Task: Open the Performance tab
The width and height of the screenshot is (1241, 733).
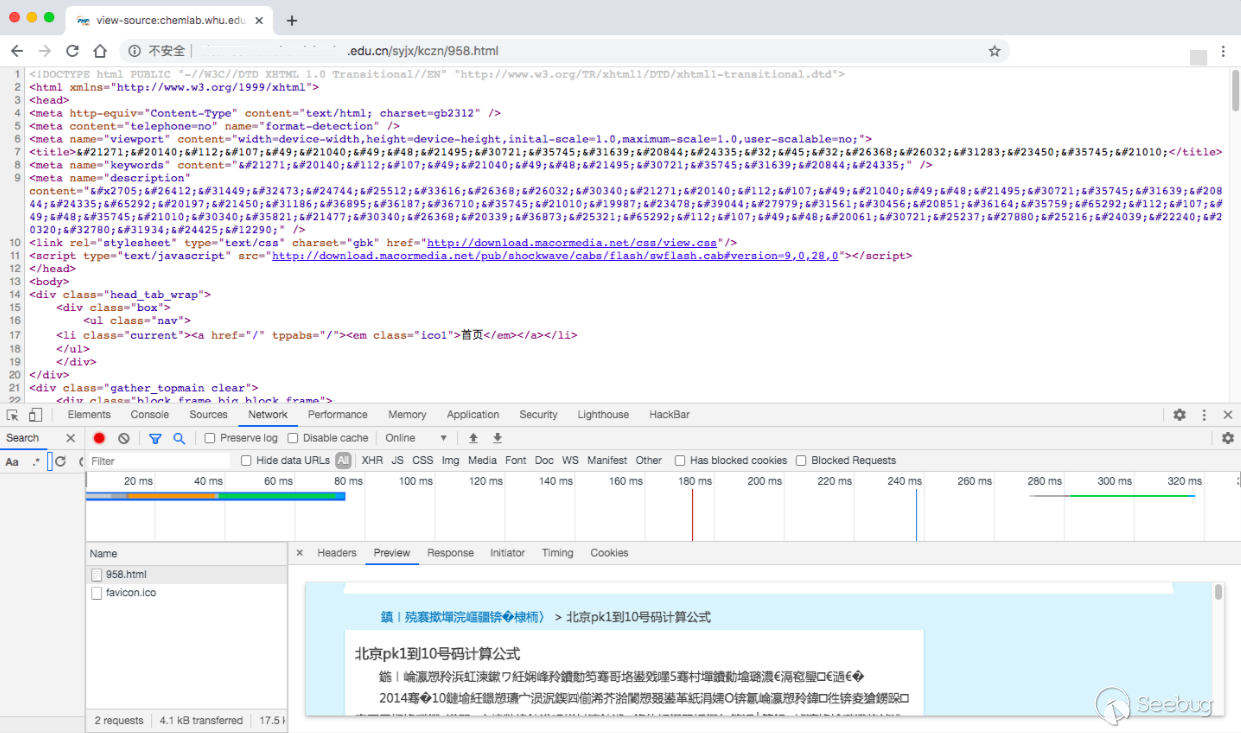Action: click(337, 415)
